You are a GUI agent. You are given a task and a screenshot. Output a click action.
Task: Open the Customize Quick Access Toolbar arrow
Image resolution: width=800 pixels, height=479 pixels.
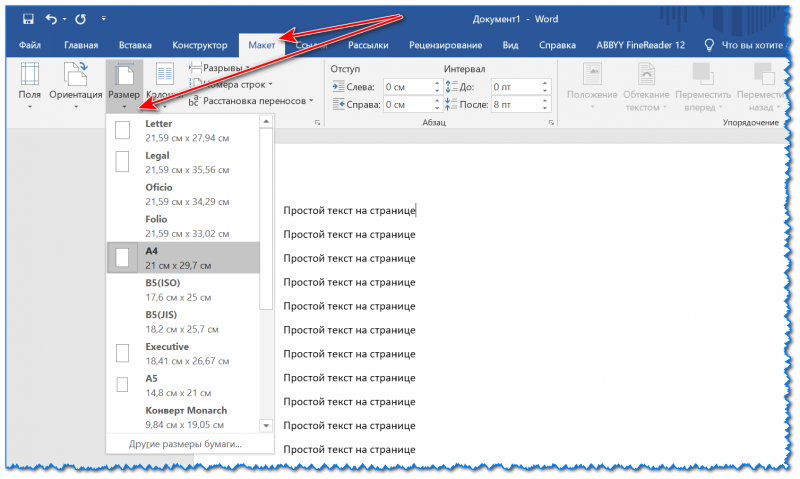pyautogui.click(x=104, y=19)
